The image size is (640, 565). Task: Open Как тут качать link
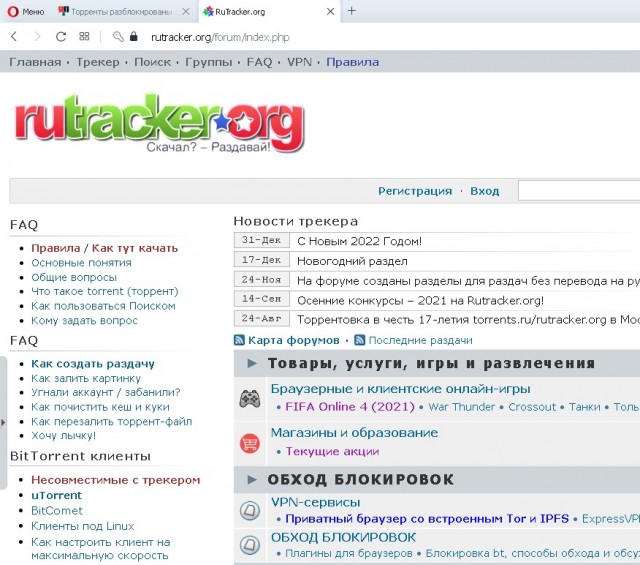click(x=135, y=248)
